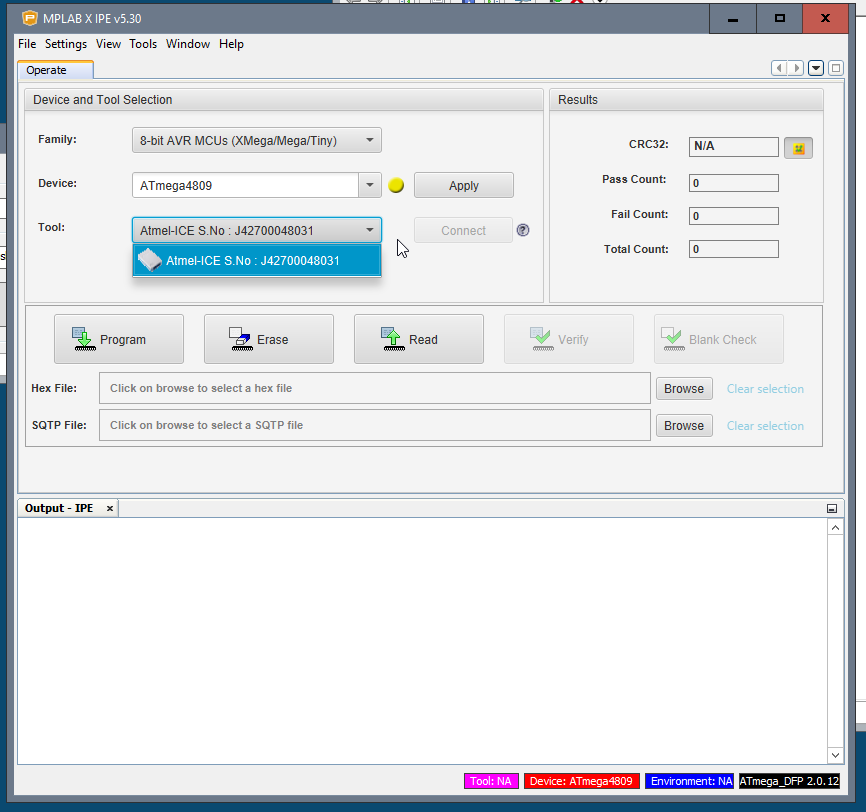Screen dimensions: 866x812
Task: Click the Device and Tool Selection header
Action: (x=284, y=99)
